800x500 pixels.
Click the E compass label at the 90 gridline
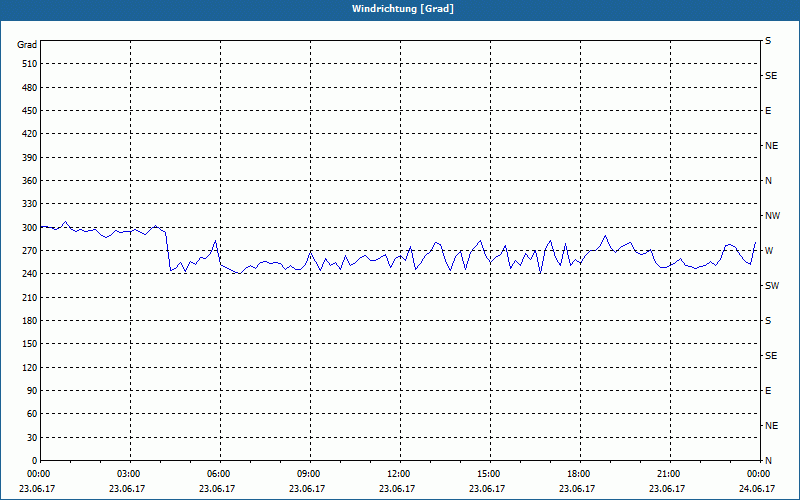768,391
